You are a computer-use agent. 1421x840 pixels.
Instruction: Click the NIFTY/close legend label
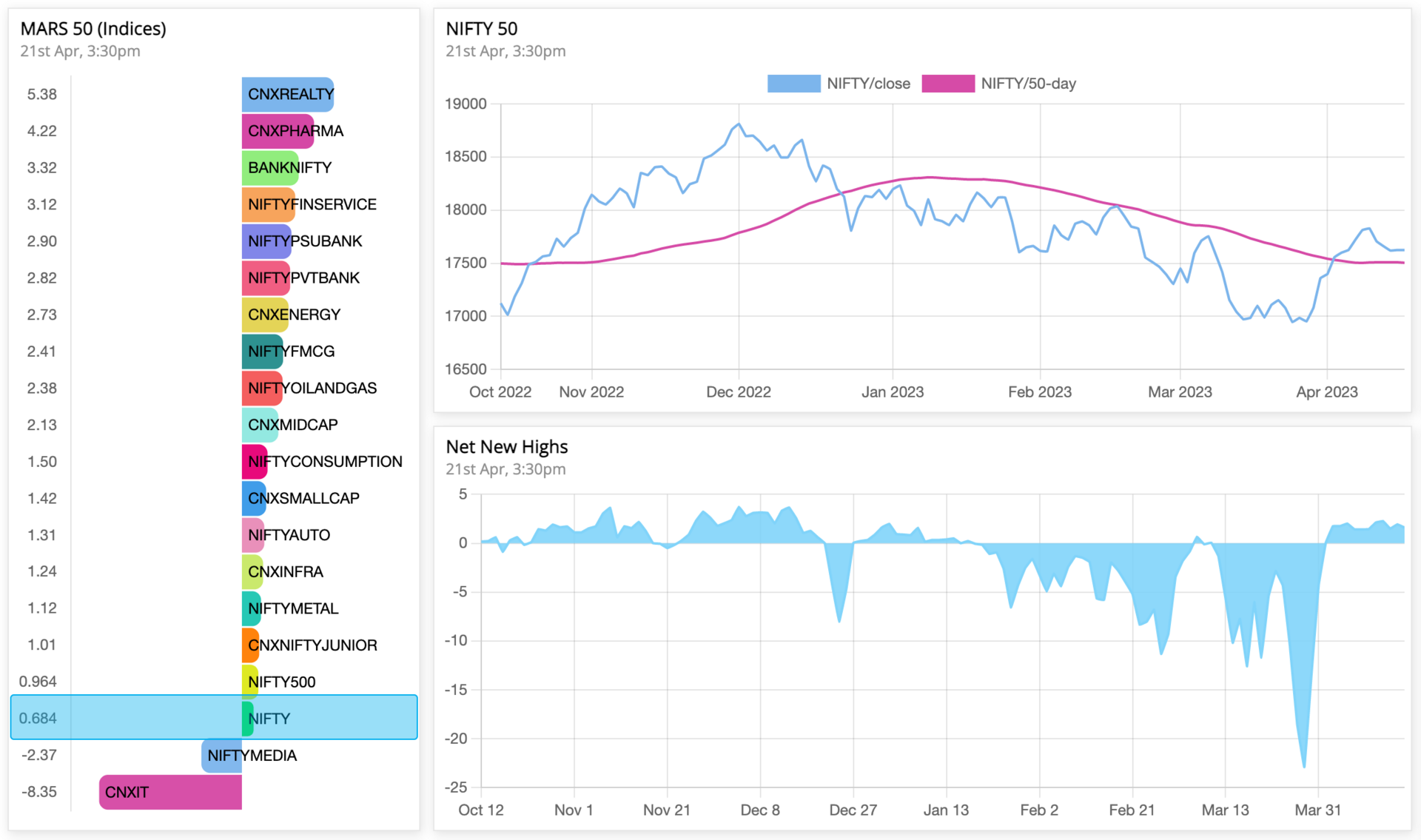[x=868, y=84]
